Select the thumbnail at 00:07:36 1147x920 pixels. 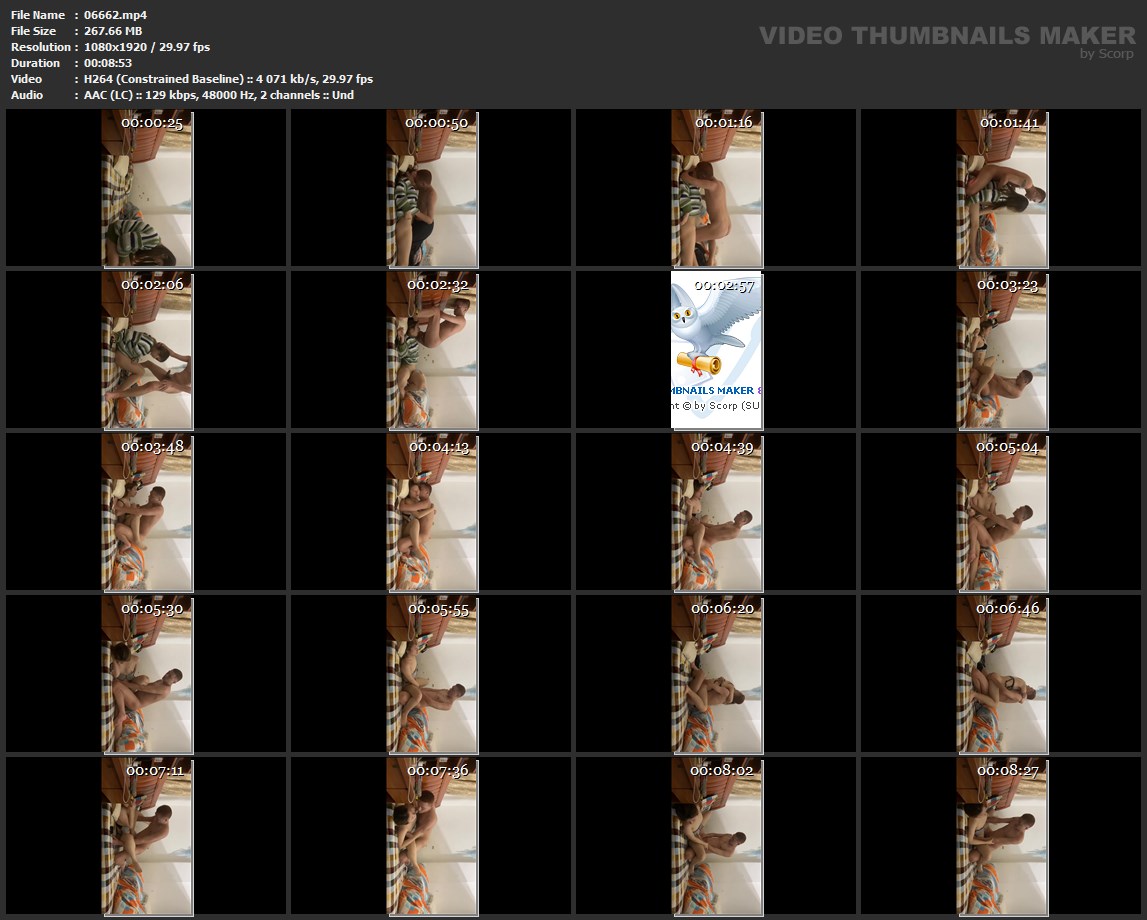(432, 836)
